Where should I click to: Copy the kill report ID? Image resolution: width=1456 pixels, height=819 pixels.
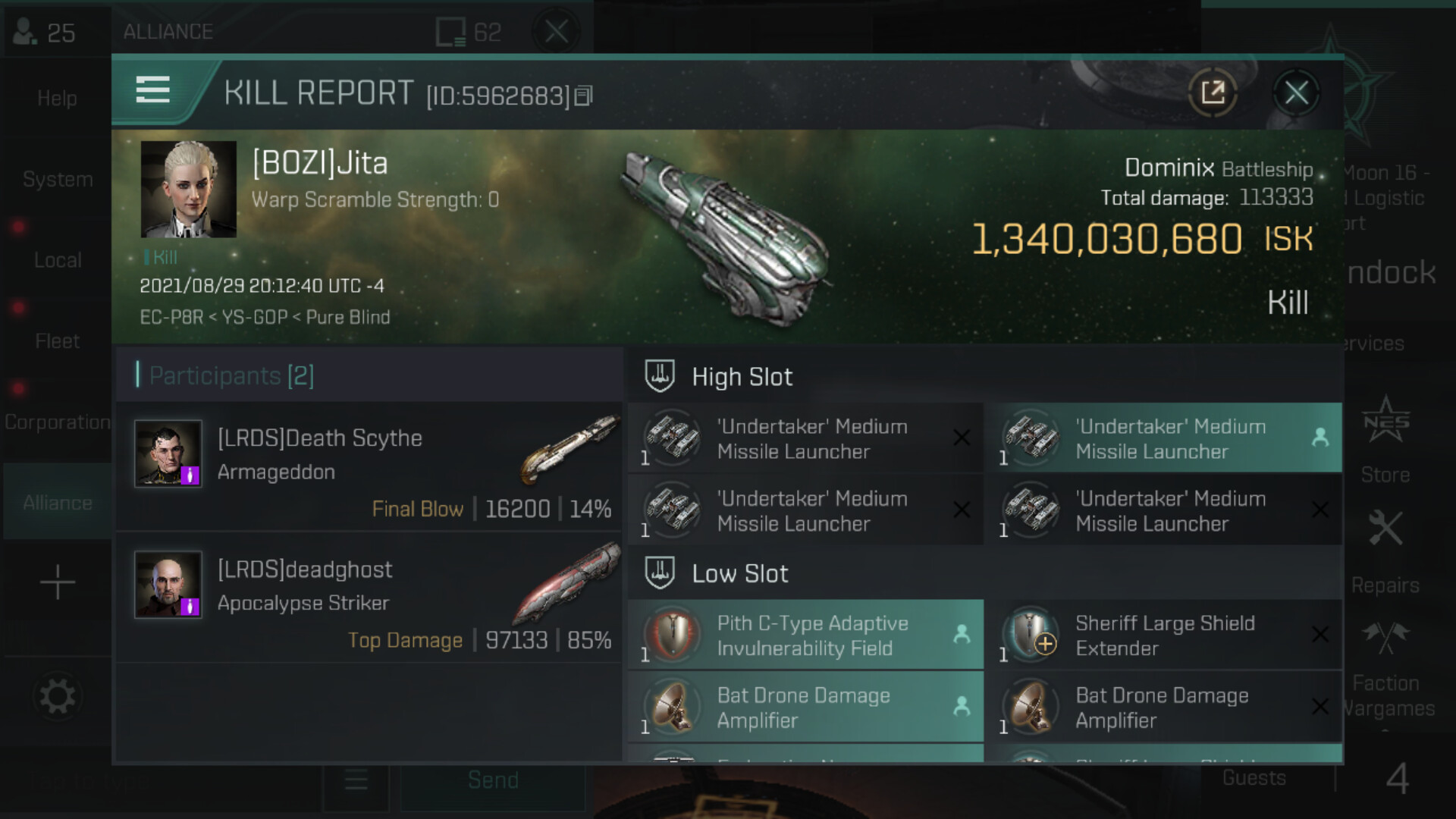coord(583,96)
